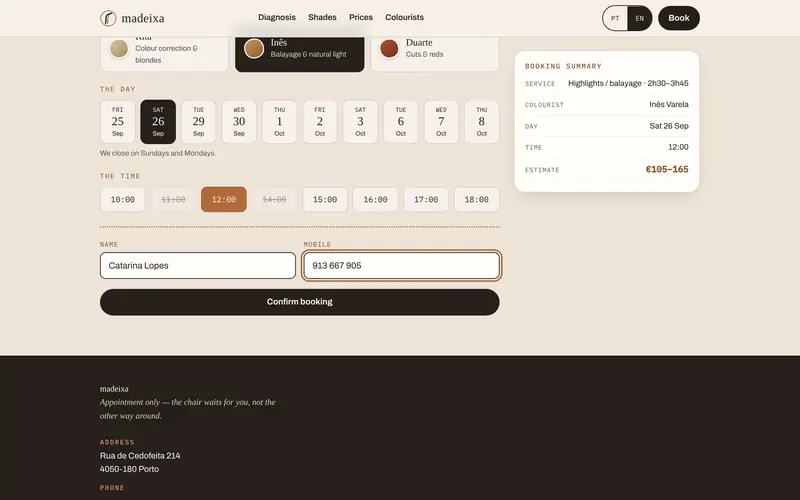Pick the 10:00 time slot
This screenshot has height=500, width=800.
[123, 199]
